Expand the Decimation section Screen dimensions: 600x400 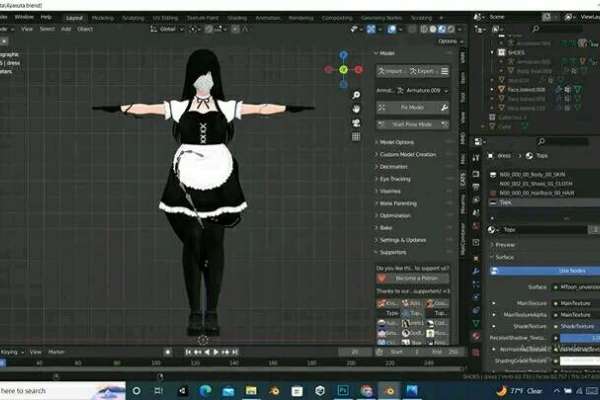(x=393, y=167)
